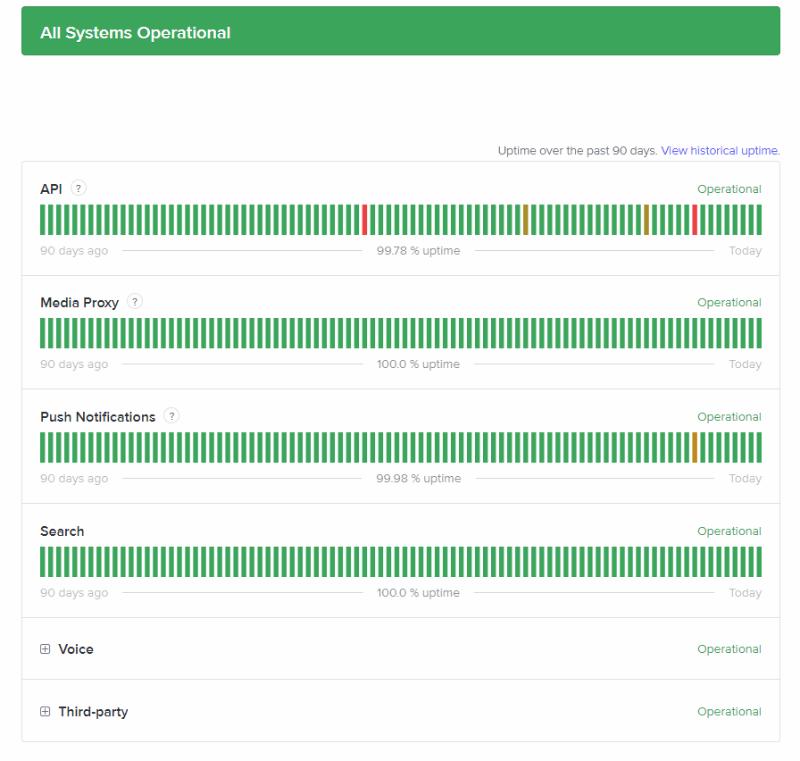This screenshot has height=761, width=800.
Task: Click the Push Notifications 99.98 % uptime text
Action: (x=418, y=478)
